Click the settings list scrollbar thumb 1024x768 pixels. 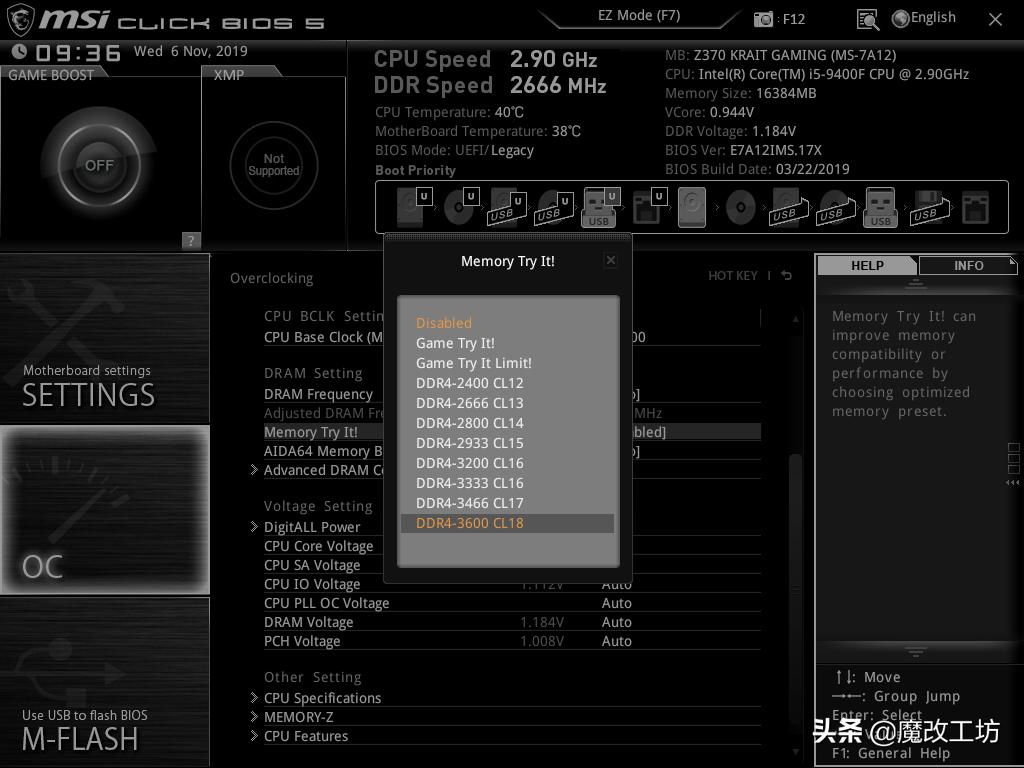(x=795, y=588)
